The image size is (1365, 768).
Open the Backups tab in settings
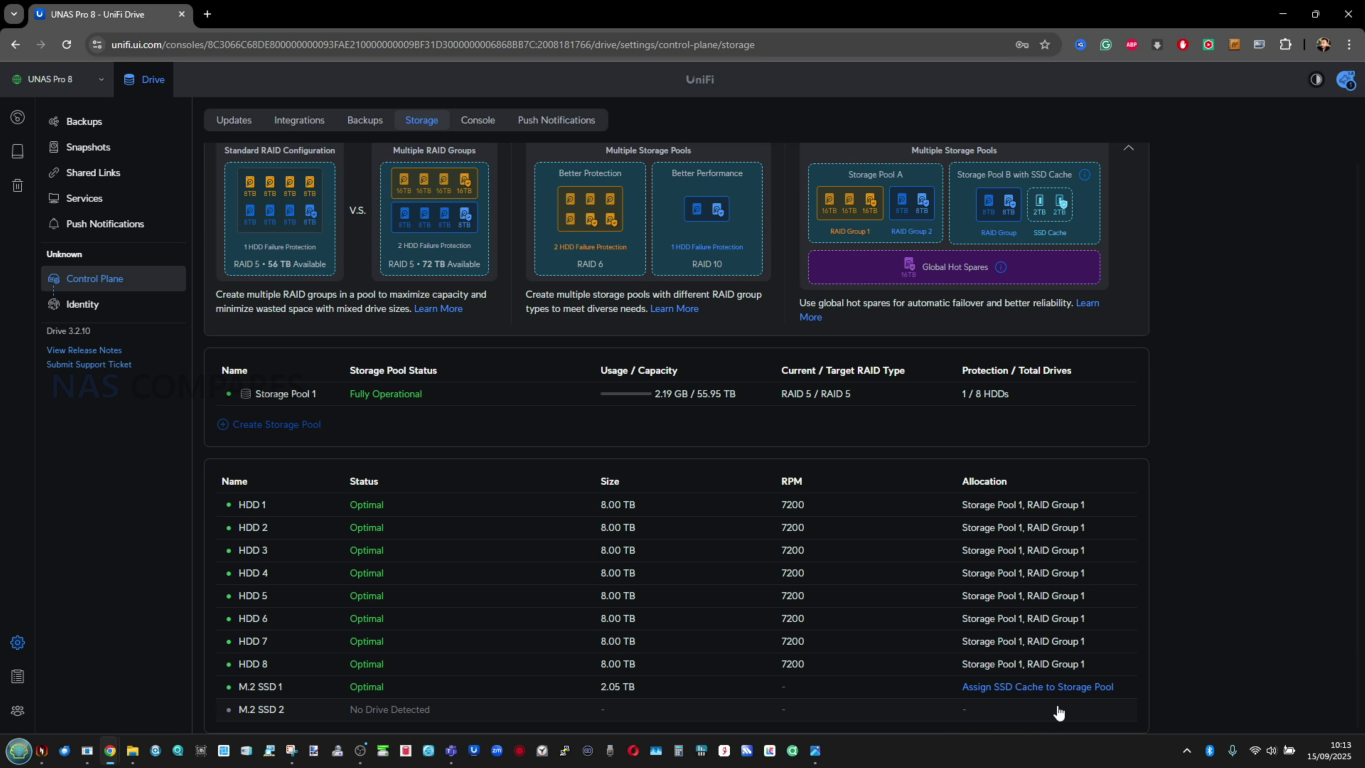click(x=365, y=120)
